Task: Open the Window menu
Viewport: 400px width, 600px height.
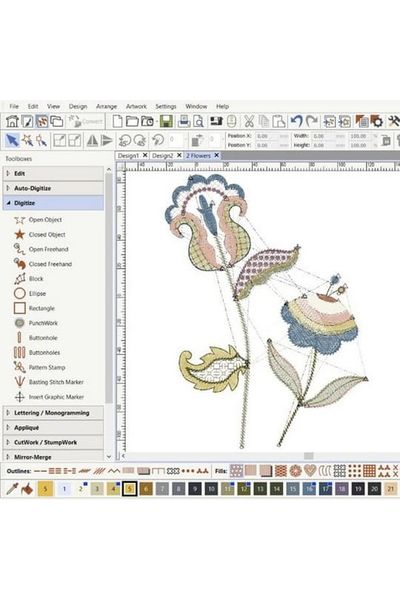Action: 196,106
